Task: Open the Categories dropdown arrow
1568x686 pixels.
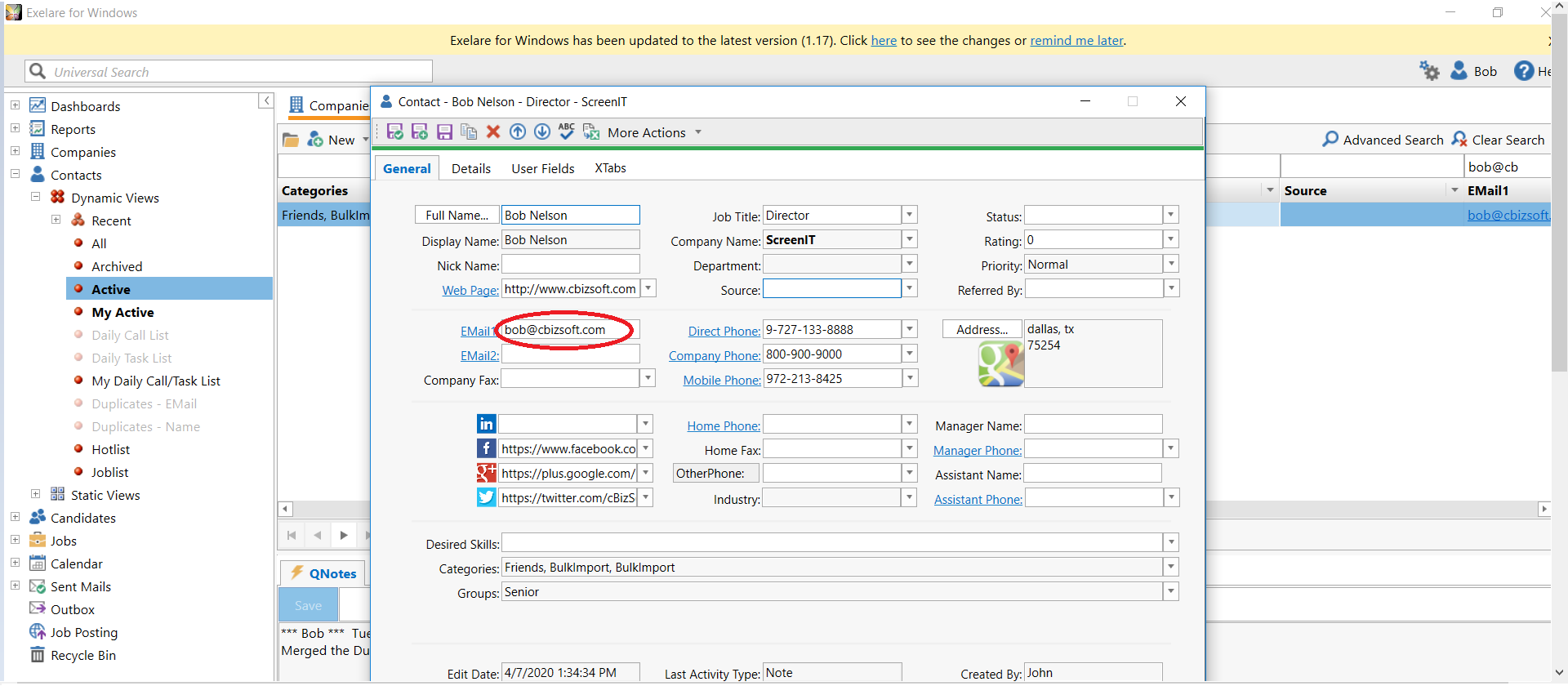Action: 1171,567
